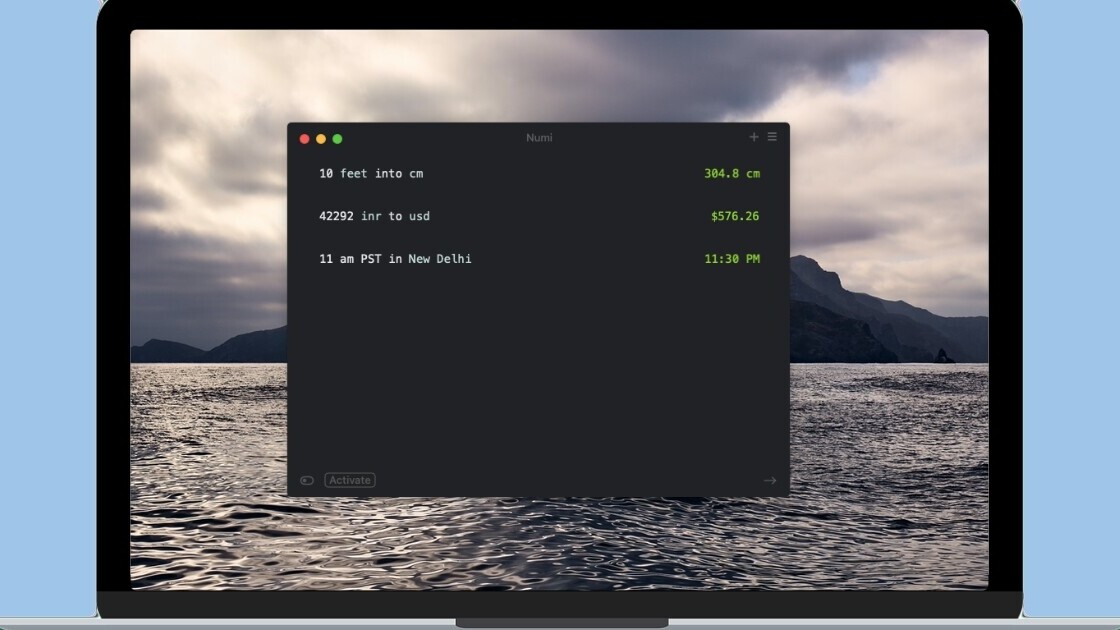Click the Numi window title

539,138
